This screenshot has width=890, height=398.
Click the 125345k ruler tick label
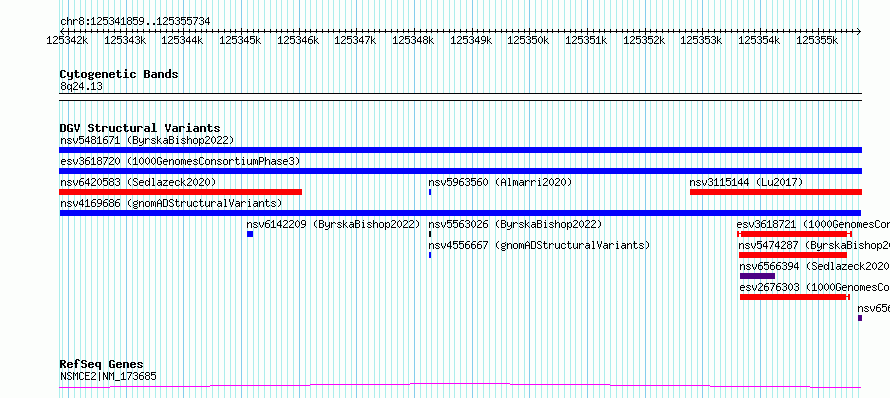click(240, 40)
